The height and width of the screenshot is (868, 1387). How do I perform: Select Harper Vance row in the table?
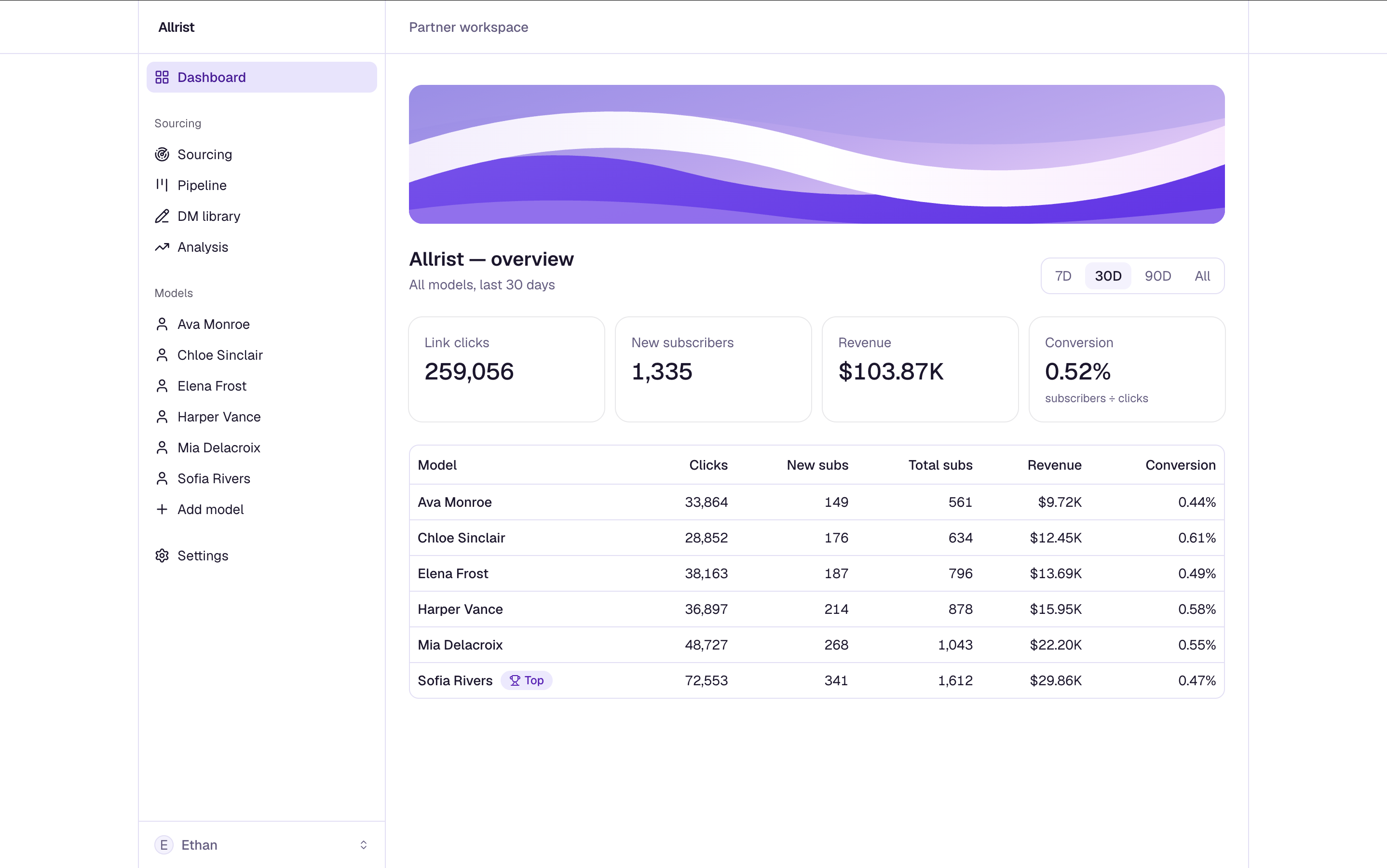816,609
